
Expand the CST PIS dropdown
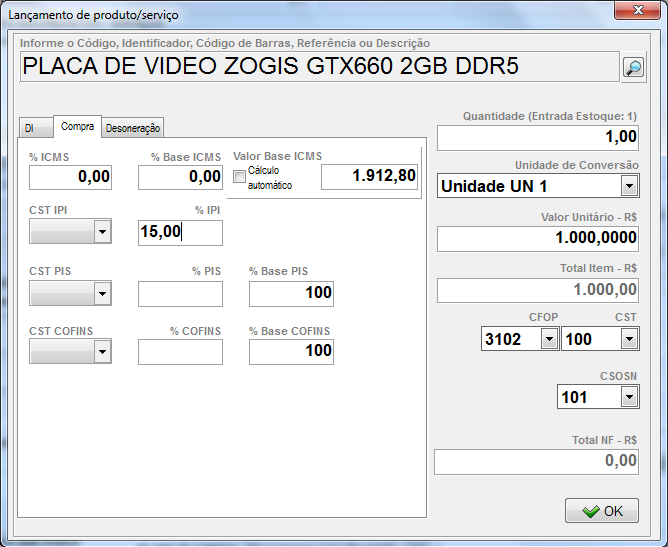101,293
